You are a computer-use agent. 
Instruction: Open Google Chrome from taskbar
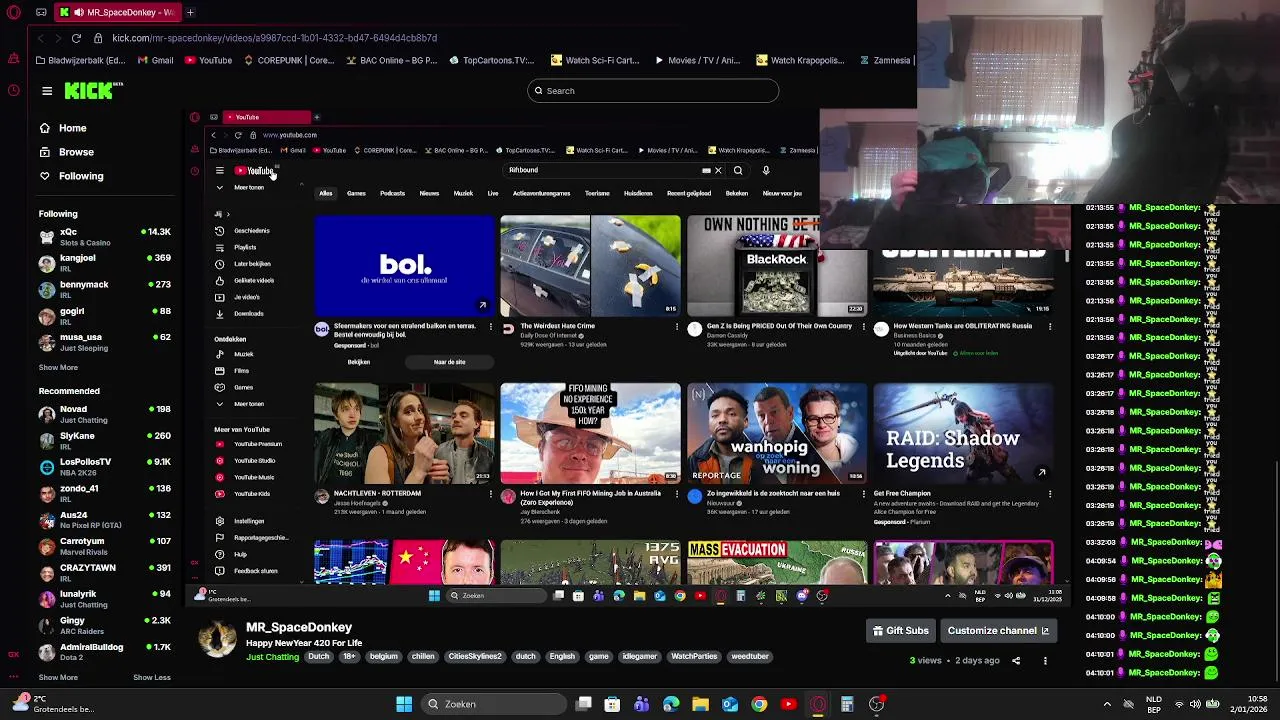(759, 704)
